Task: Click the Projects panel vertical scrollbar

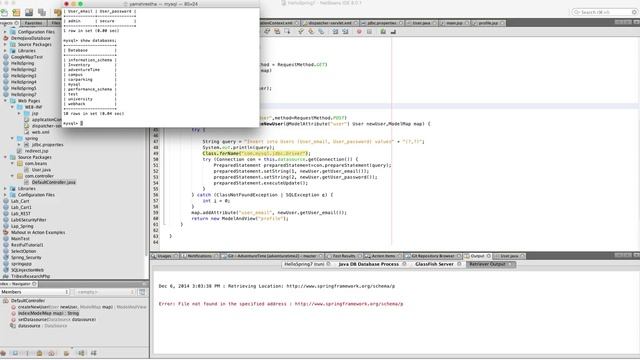Action: (147, 143)
